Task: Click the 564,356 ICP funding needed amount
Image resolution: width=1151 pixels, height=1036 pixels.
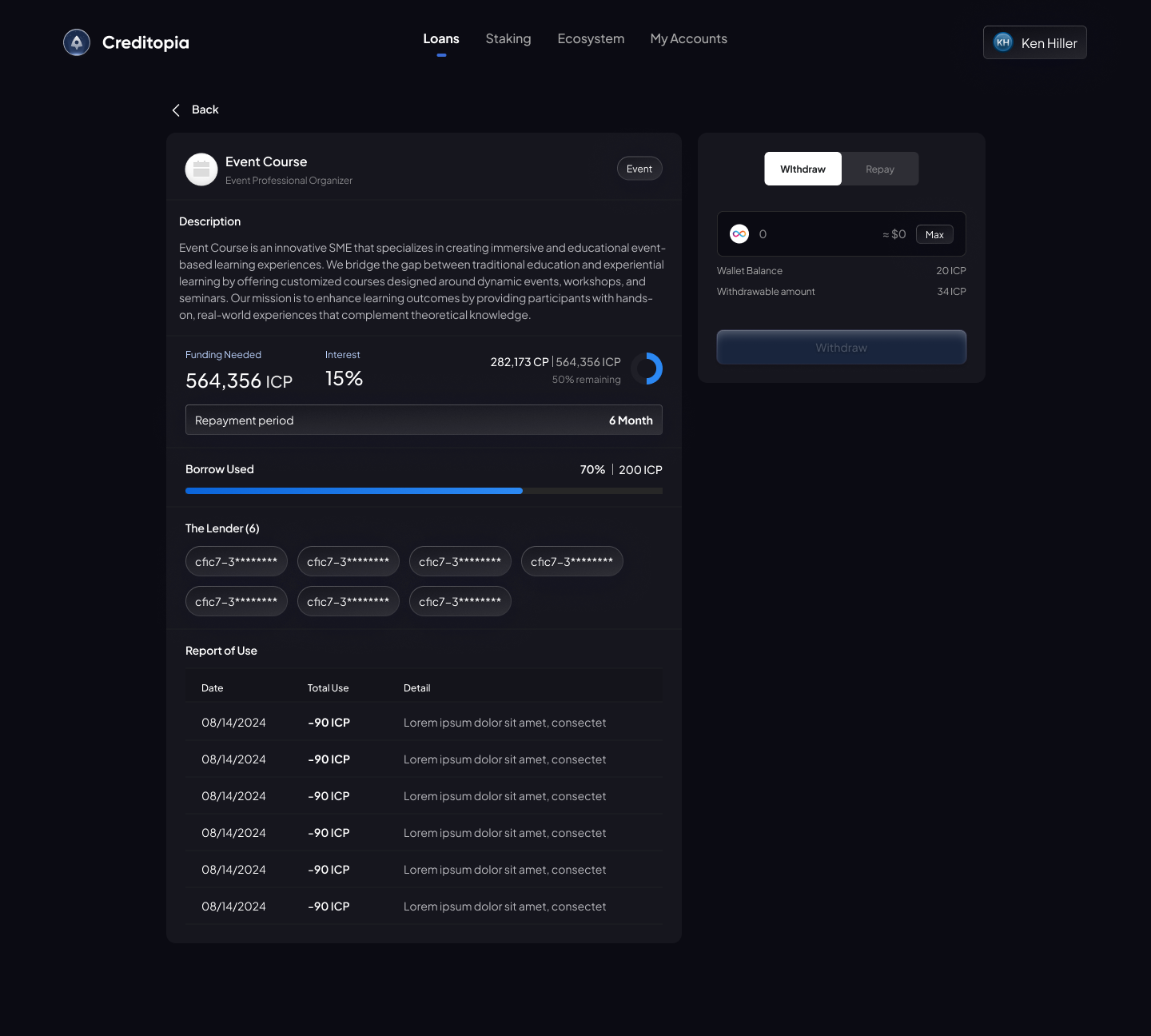Action: point(239,381)
